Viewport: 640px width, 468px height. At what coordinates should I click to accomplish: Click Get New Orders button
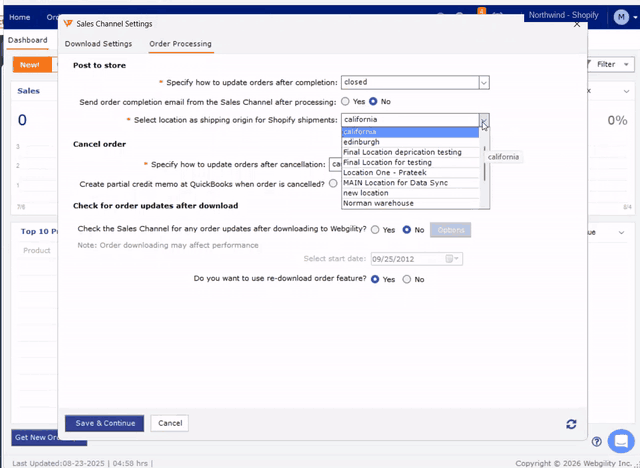[x=49, y=437]
